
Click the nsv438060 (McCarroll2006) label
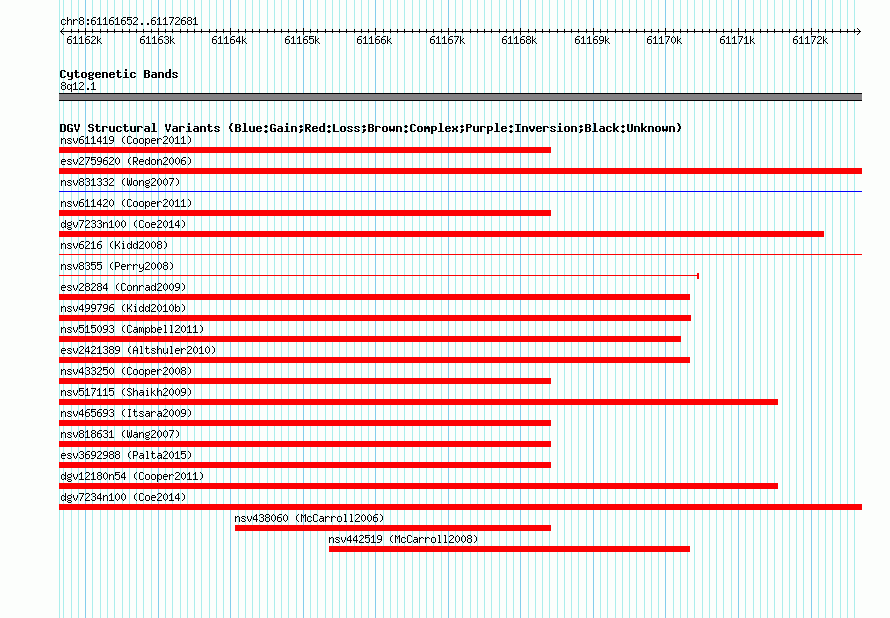tap(309, 518)
